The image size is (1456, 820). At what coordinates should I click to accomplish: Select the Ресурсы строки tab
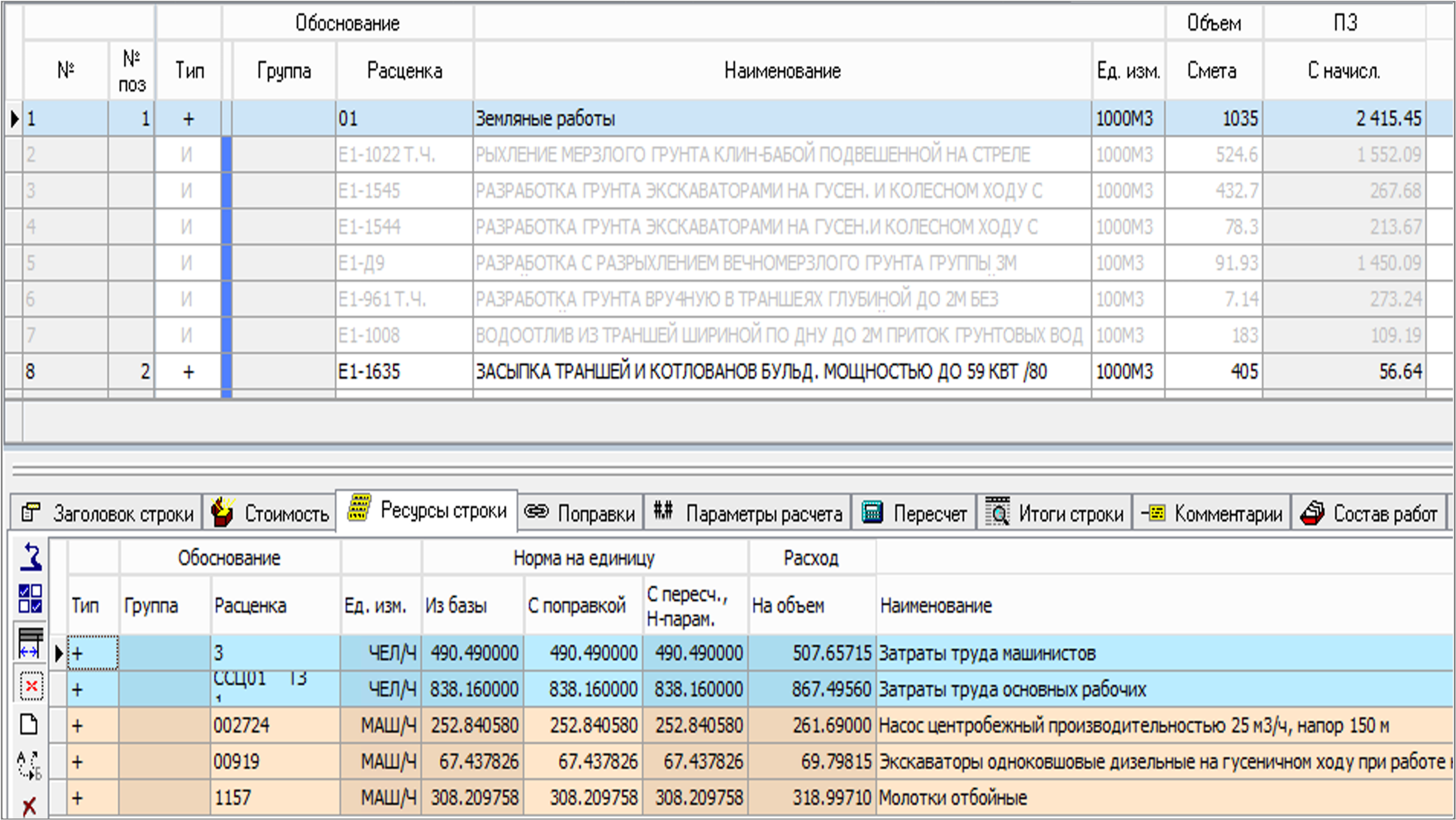pos(427,510)
